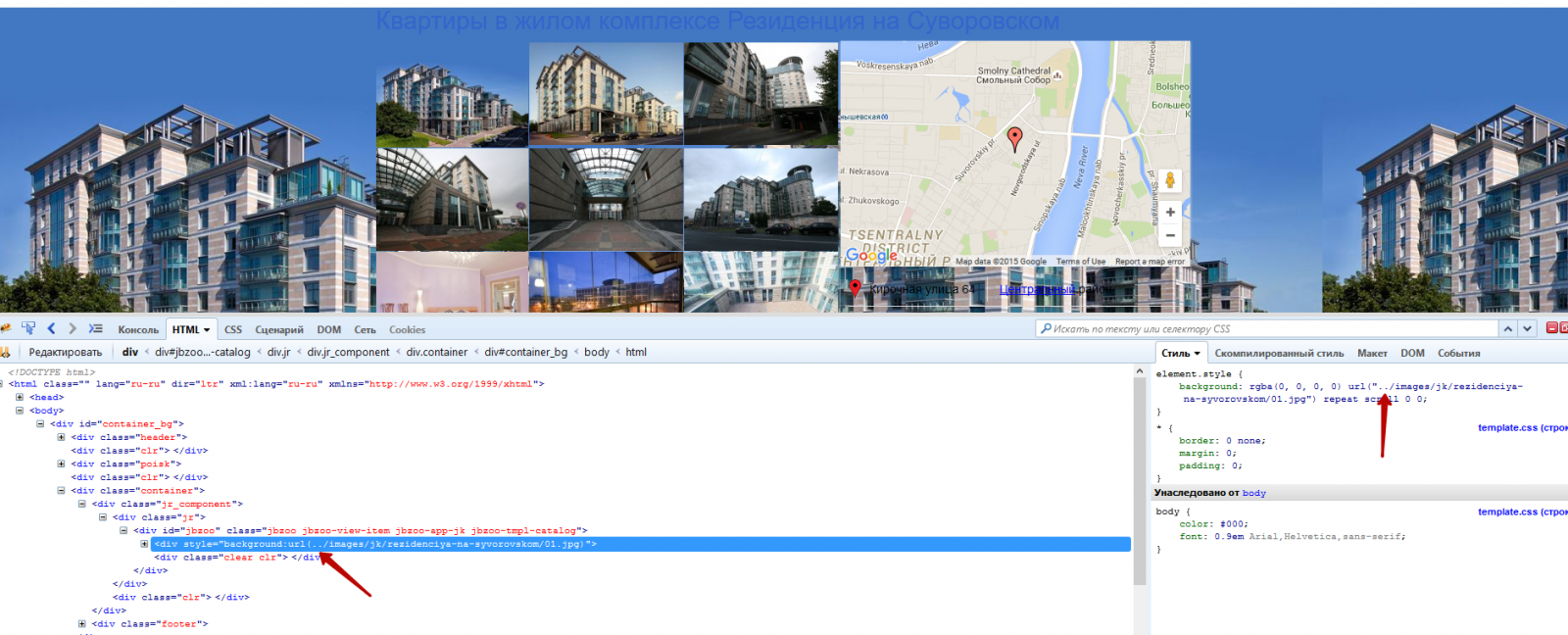Collapse the body element node
The image size is (1568, 635).
click(20, 411)
